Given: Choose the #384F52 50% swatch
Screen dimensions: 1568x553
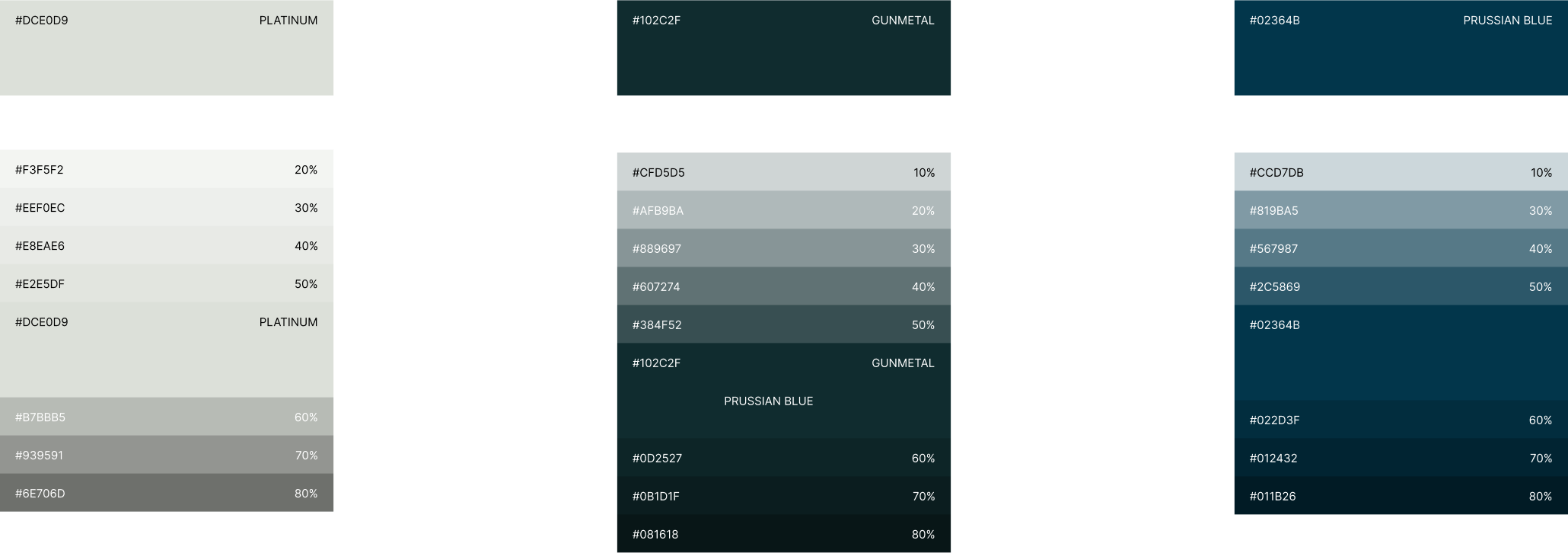Looking at the screenshot, I should click(x=784, y=324).
